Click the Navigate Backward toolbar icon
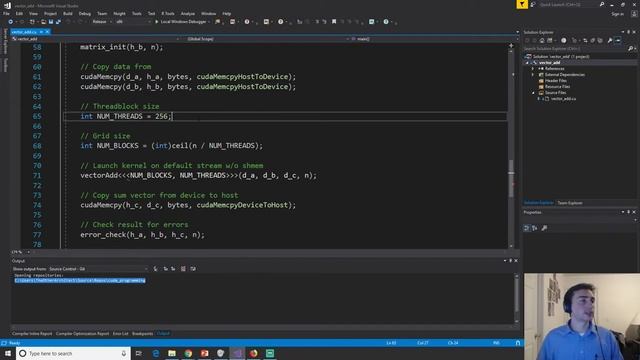The image size is (640, 360). [11, 22]
